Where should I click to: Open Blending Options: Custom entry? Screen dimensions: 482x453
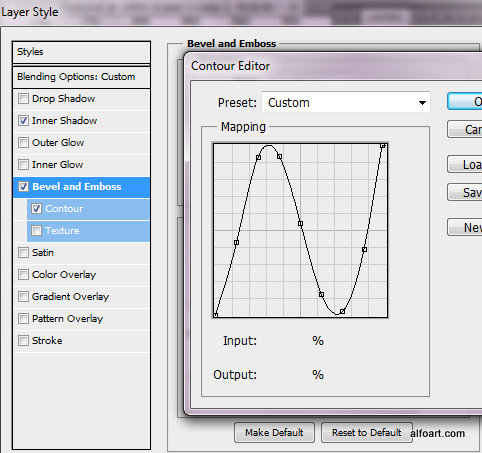pyautogui.click(x=82, y=77)
